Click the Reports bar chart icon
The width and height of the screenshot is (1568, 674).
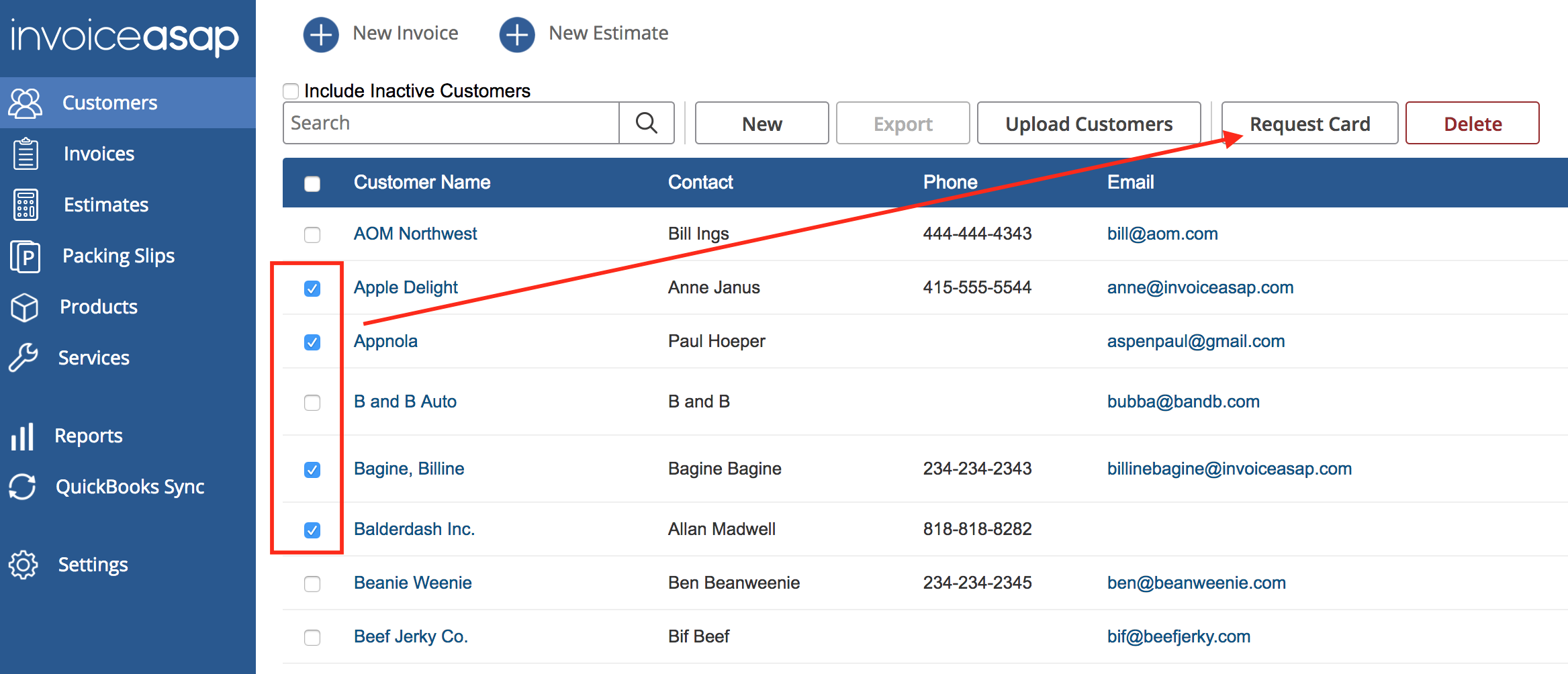pos(22,436)
